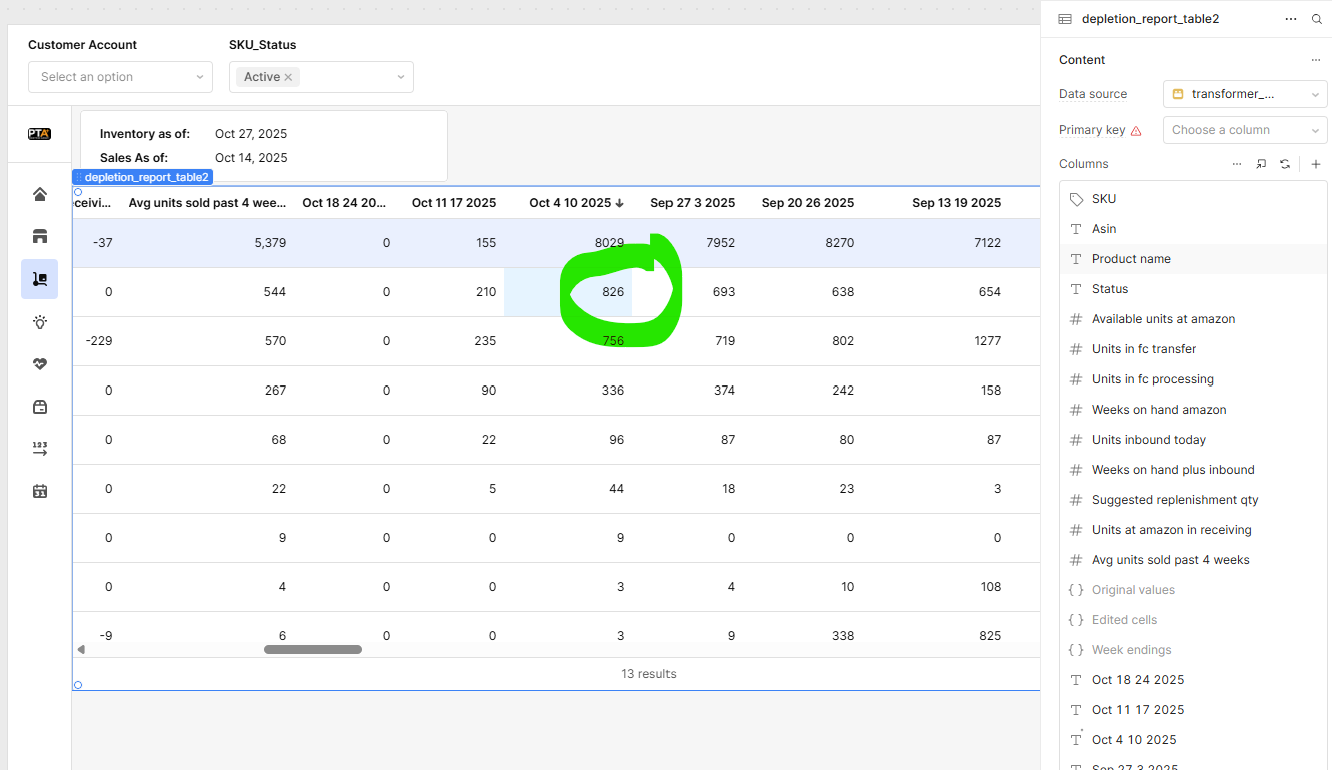Open depletion_report_table2 header more options menu
1332x770 pixels.
[x=1291, y=19]
